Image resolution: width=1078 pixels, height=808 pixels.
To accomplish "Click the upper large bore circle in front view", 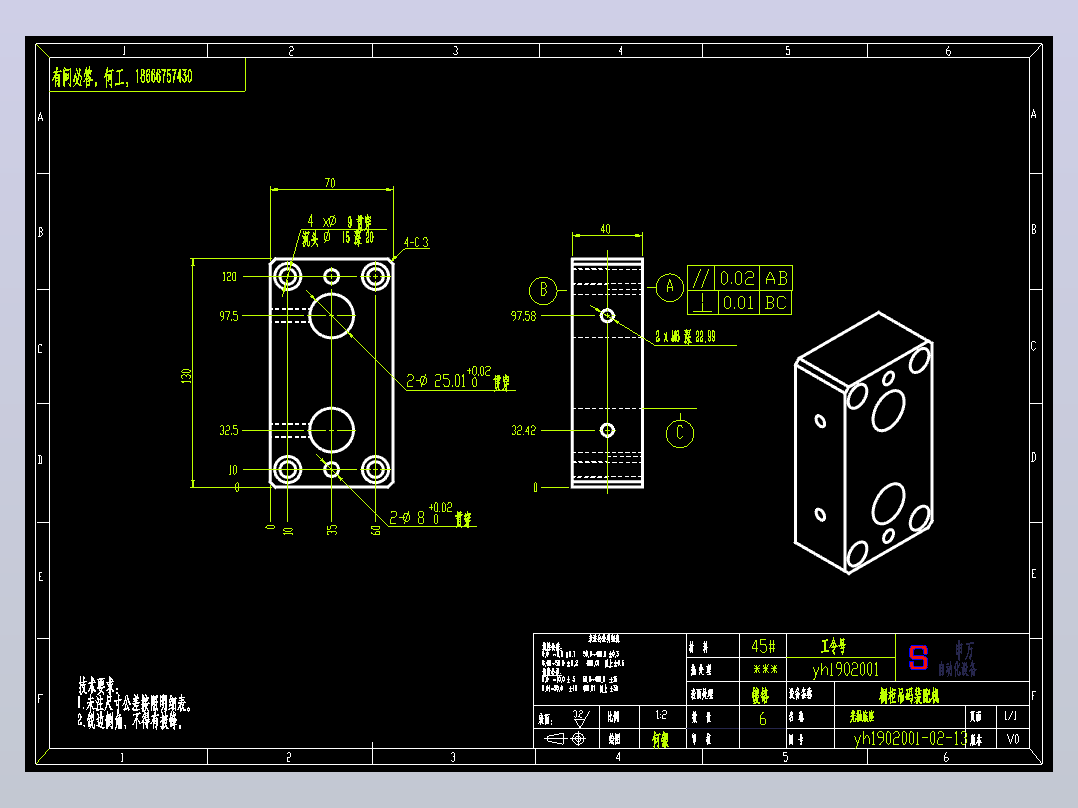I will [x=331, y=316].
